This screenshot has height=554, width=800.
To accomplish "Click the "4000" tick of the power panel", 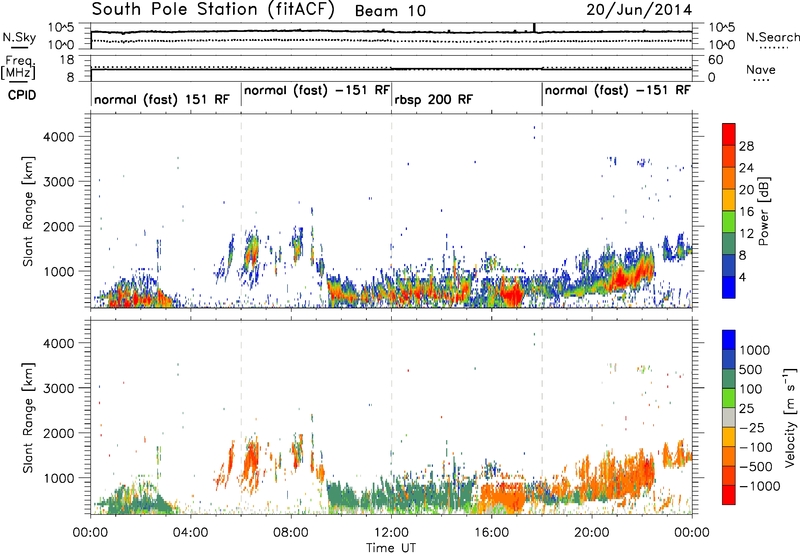I will point(58,137).
